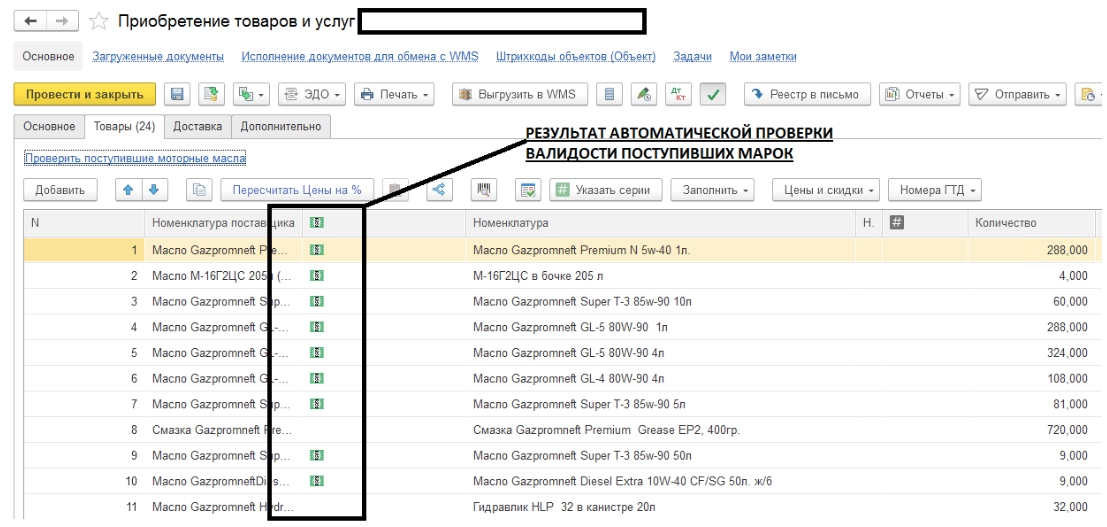Image resolution: width=1107 pixels, height=527 pixels.
Task: Click marking status icon for Super T-3 85w-90 50л row
Action: [x=317, y=456]
